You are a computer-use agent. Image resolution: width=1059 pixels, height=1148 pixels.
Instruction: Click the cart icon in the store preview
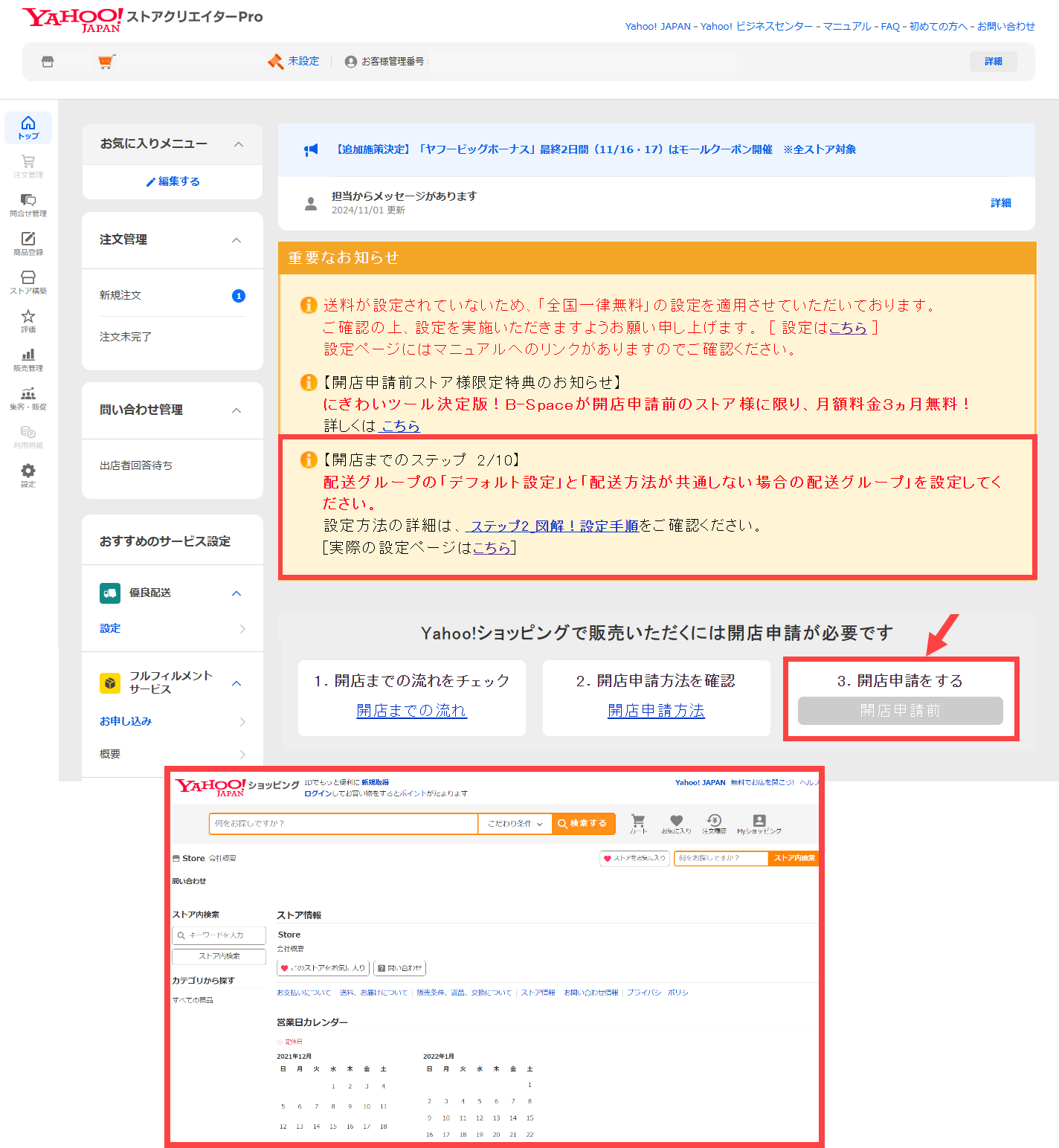638,820
